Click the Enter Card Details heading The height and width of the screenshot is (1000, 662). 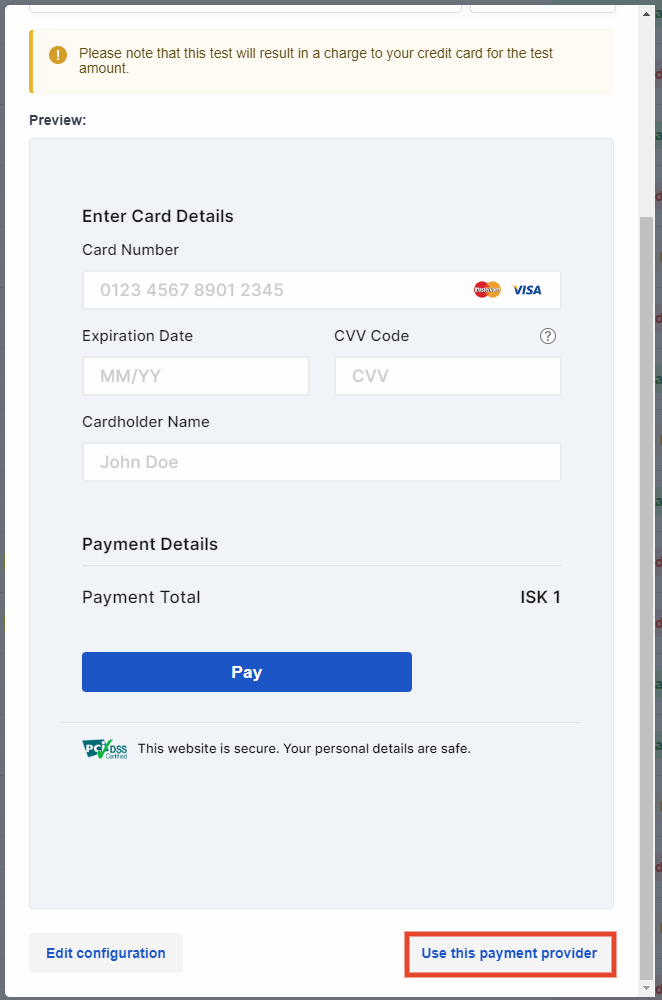coord(158,216)
